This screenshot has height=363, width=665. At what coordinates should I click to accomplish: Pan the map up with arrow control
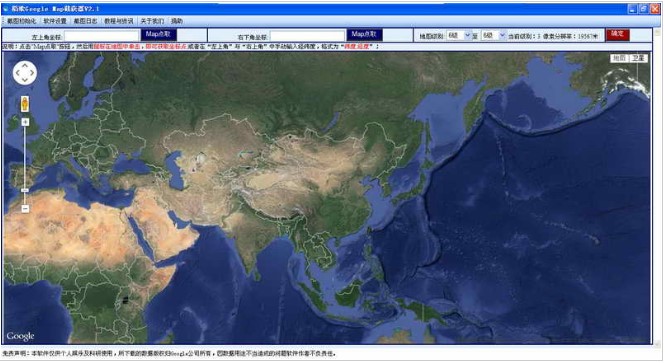tap(25, 65)
